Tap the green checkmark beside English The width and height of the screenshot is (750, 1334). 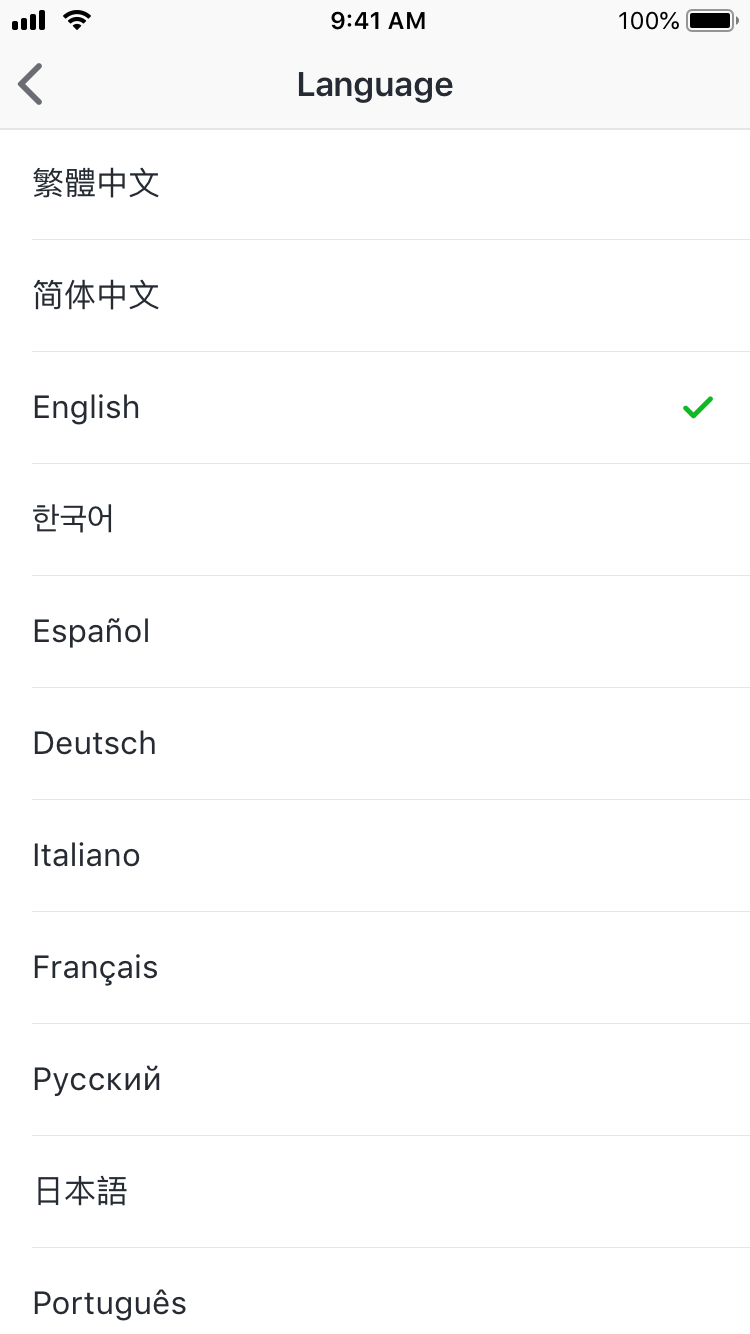point(698,407)
